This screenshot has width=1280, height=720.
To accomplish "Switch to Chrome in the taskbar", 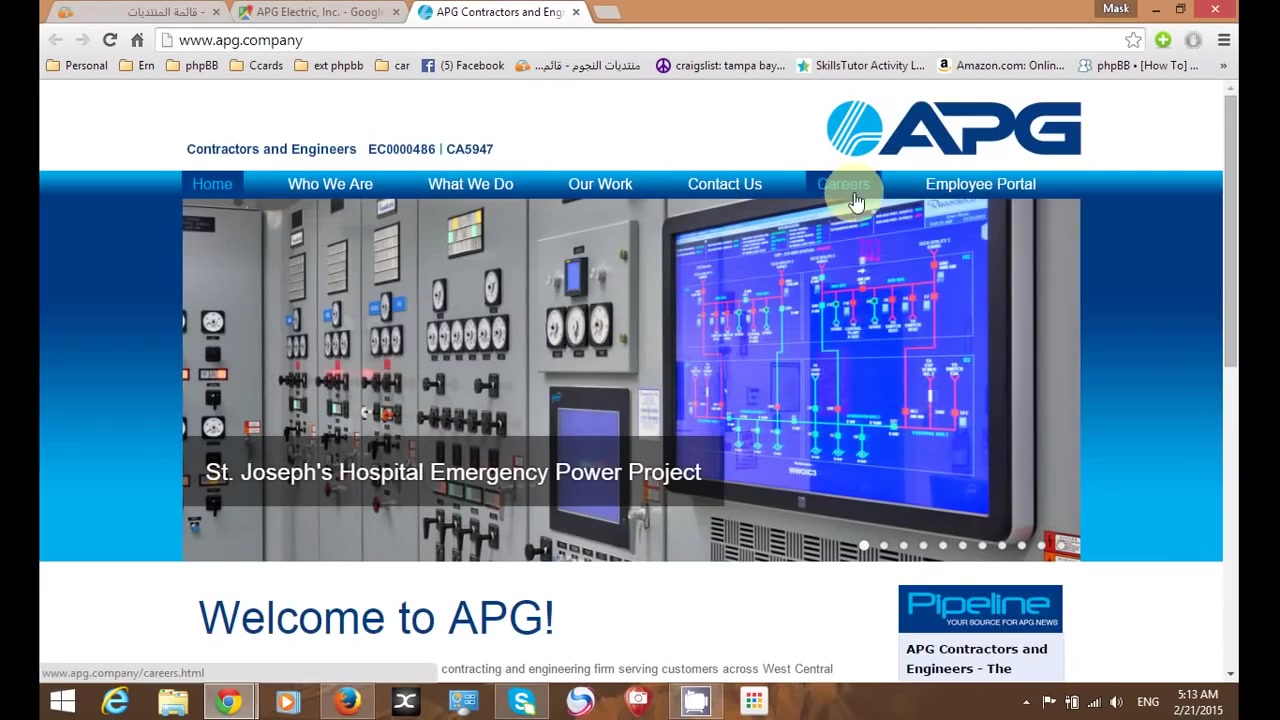I will (230, 702).
